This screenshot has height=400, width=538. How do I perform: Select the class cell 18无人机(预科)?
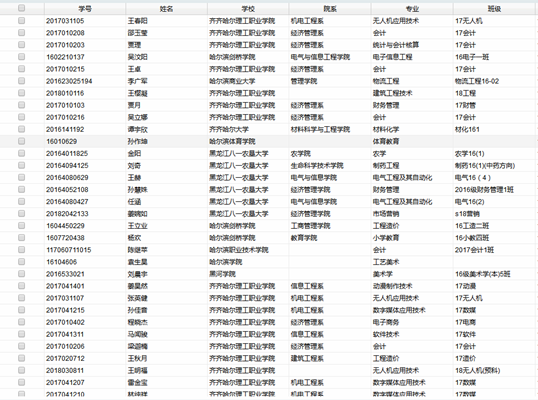[x=477, y=370]
